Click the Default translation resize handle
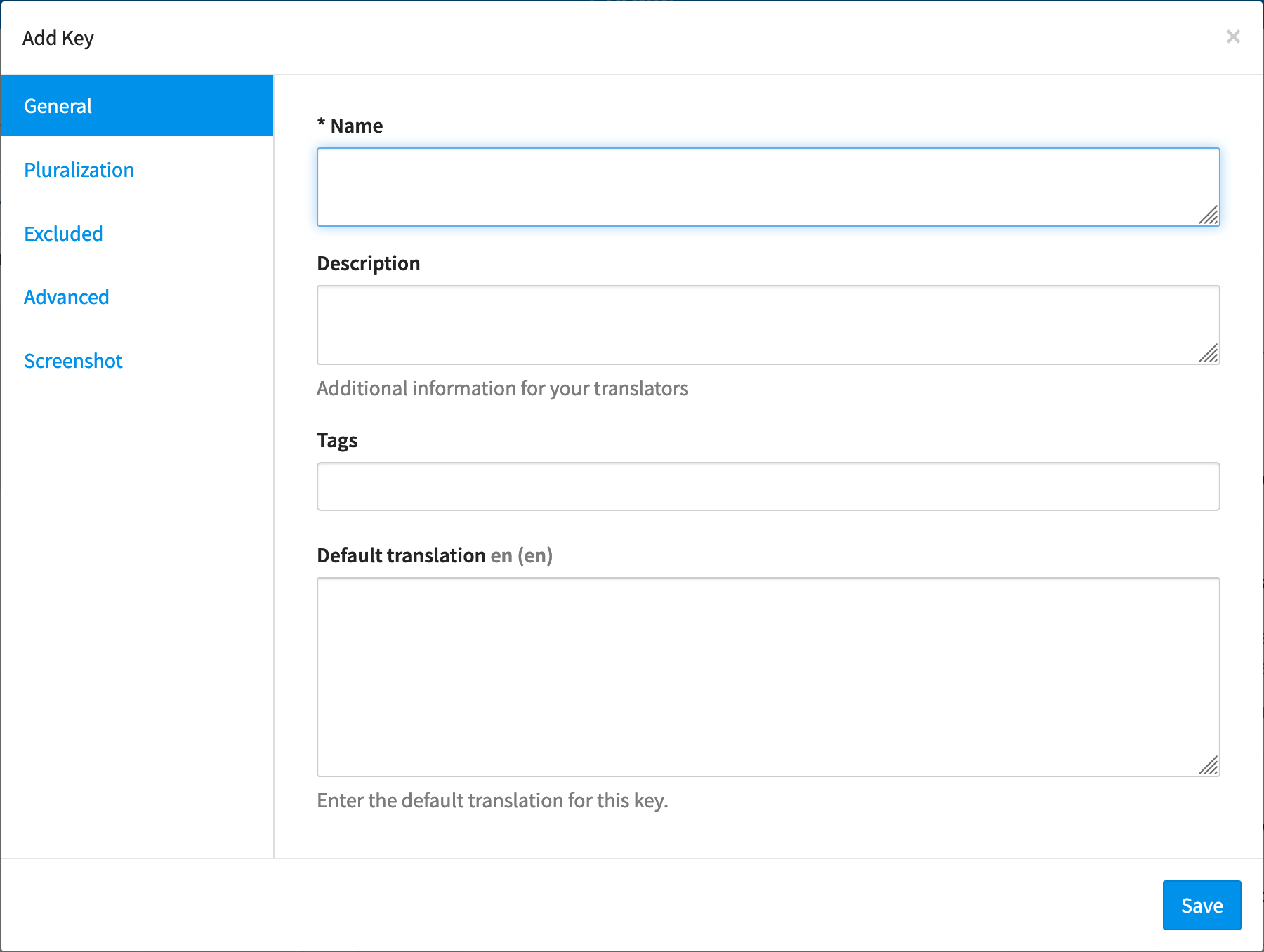The image size is (1264, 952). [x=1209, y=765]
